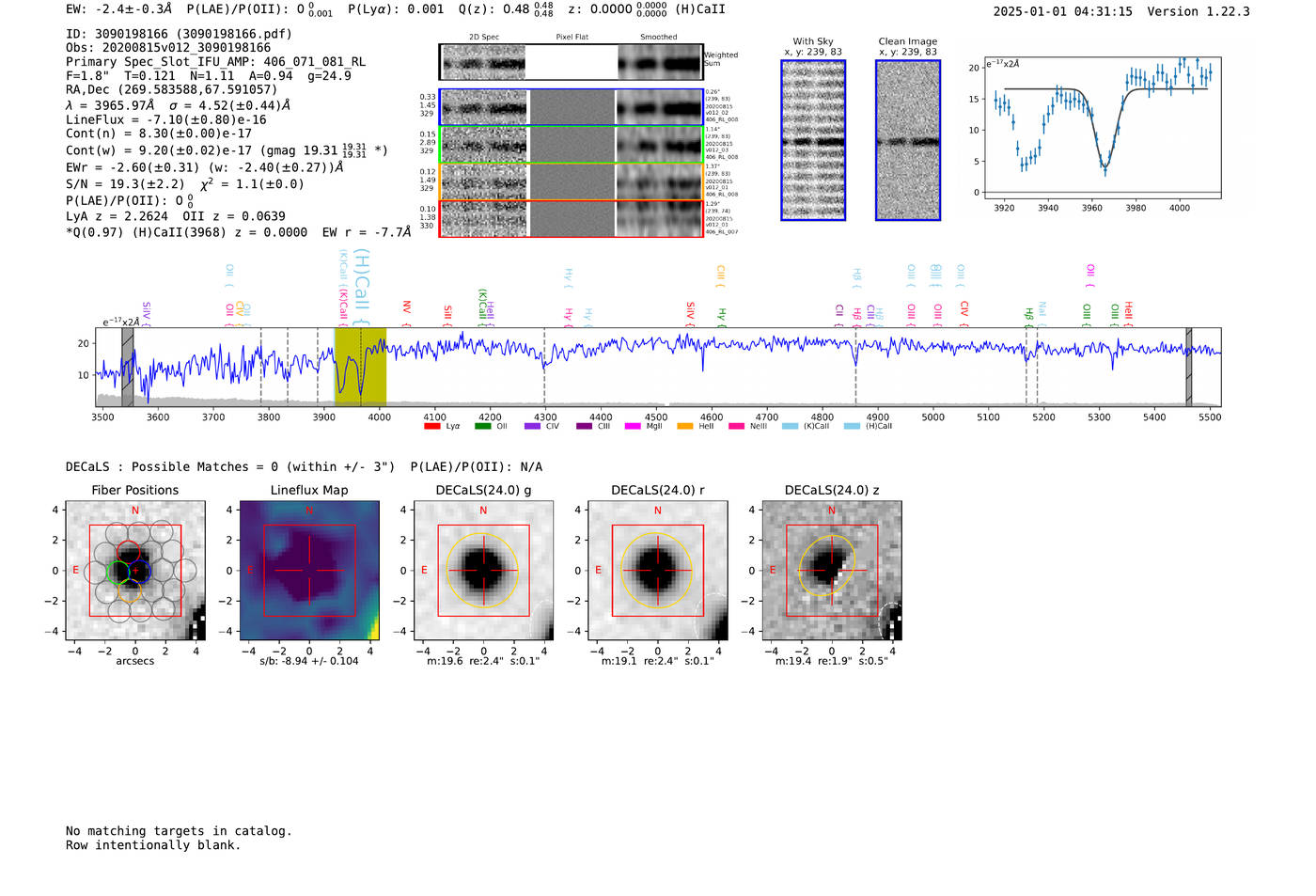
Task: Click the RA,Dec coordinates text
Action: [x=171, y=90]
